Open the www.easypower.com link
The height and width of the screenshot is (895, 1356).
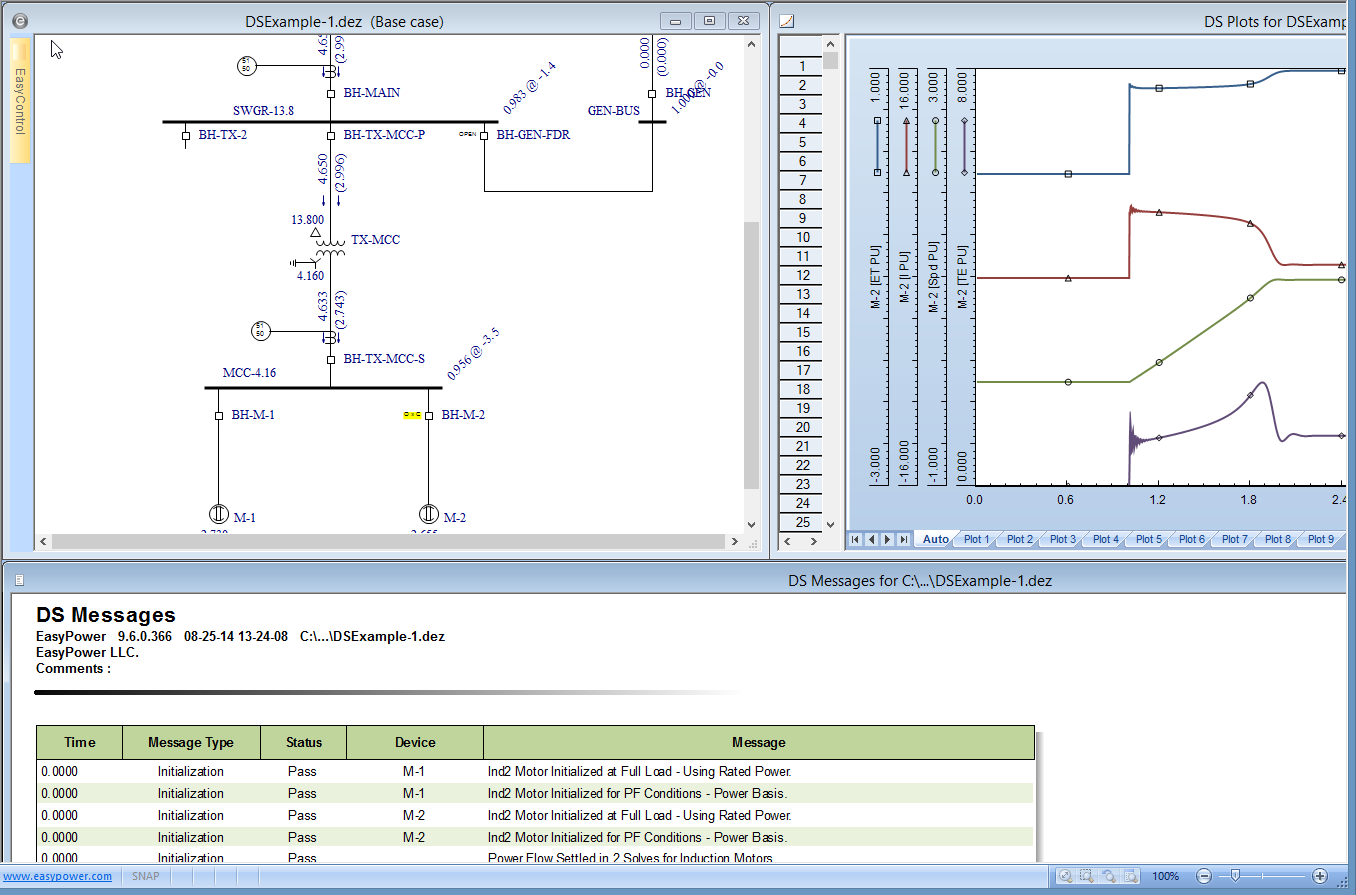(58, 876)
